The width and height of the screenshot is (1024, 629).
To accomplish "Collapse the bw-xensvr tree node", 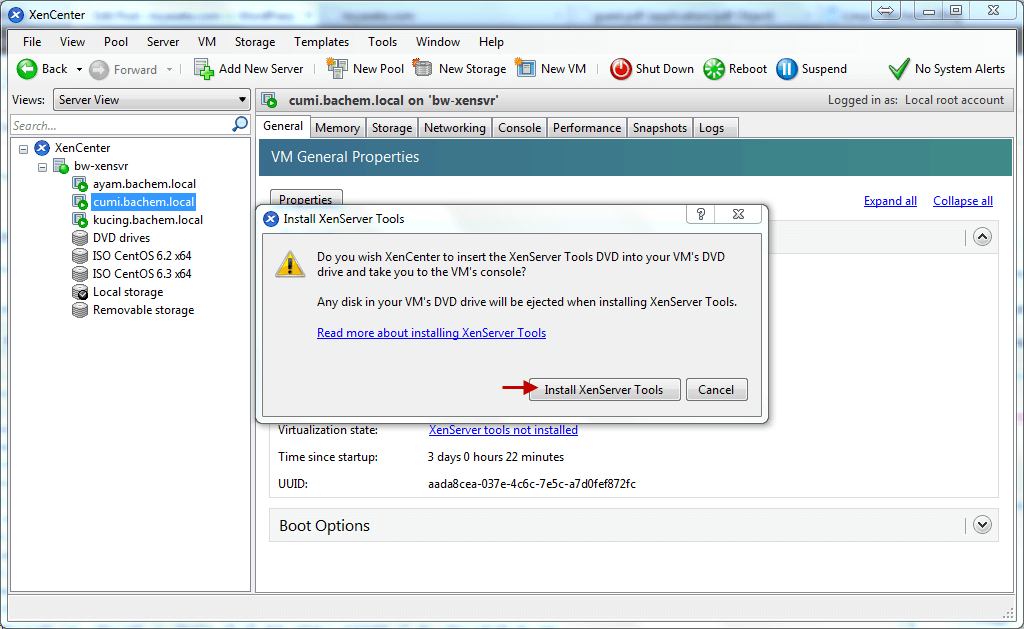I will (x=42, y=167).
